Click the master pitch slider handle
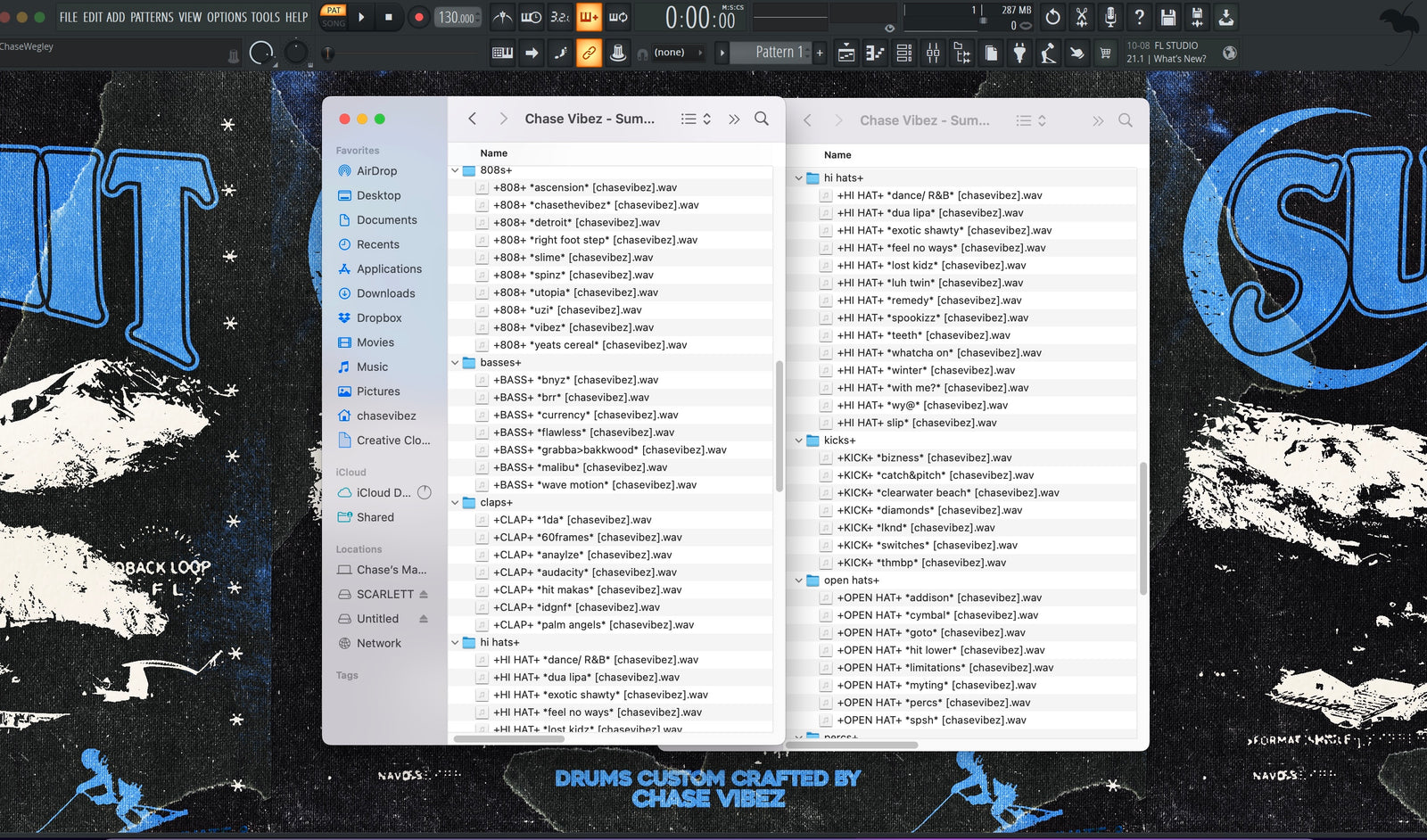 tap(328, 54)
